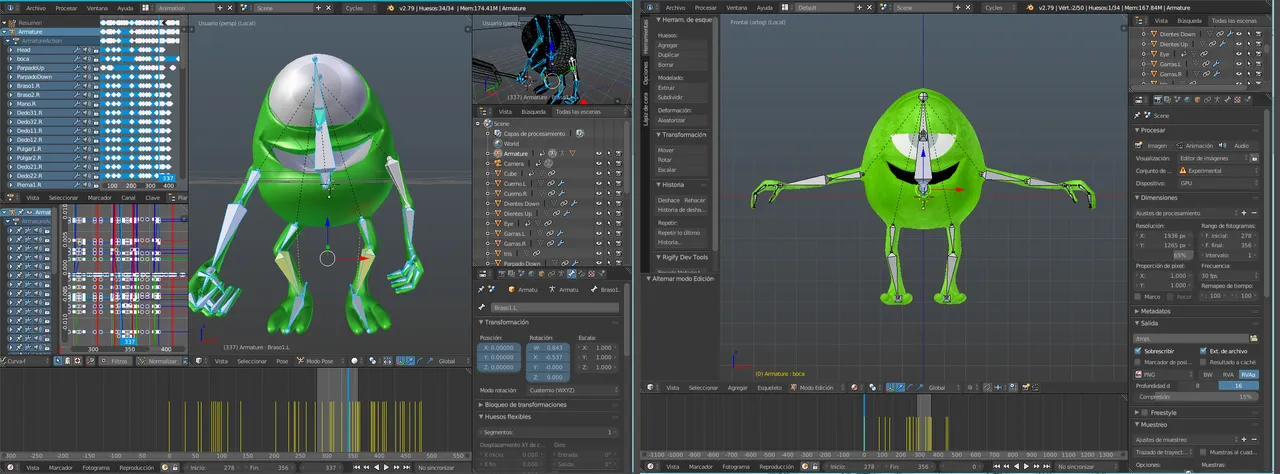Click Audio render button

[x=1237, y=145]
